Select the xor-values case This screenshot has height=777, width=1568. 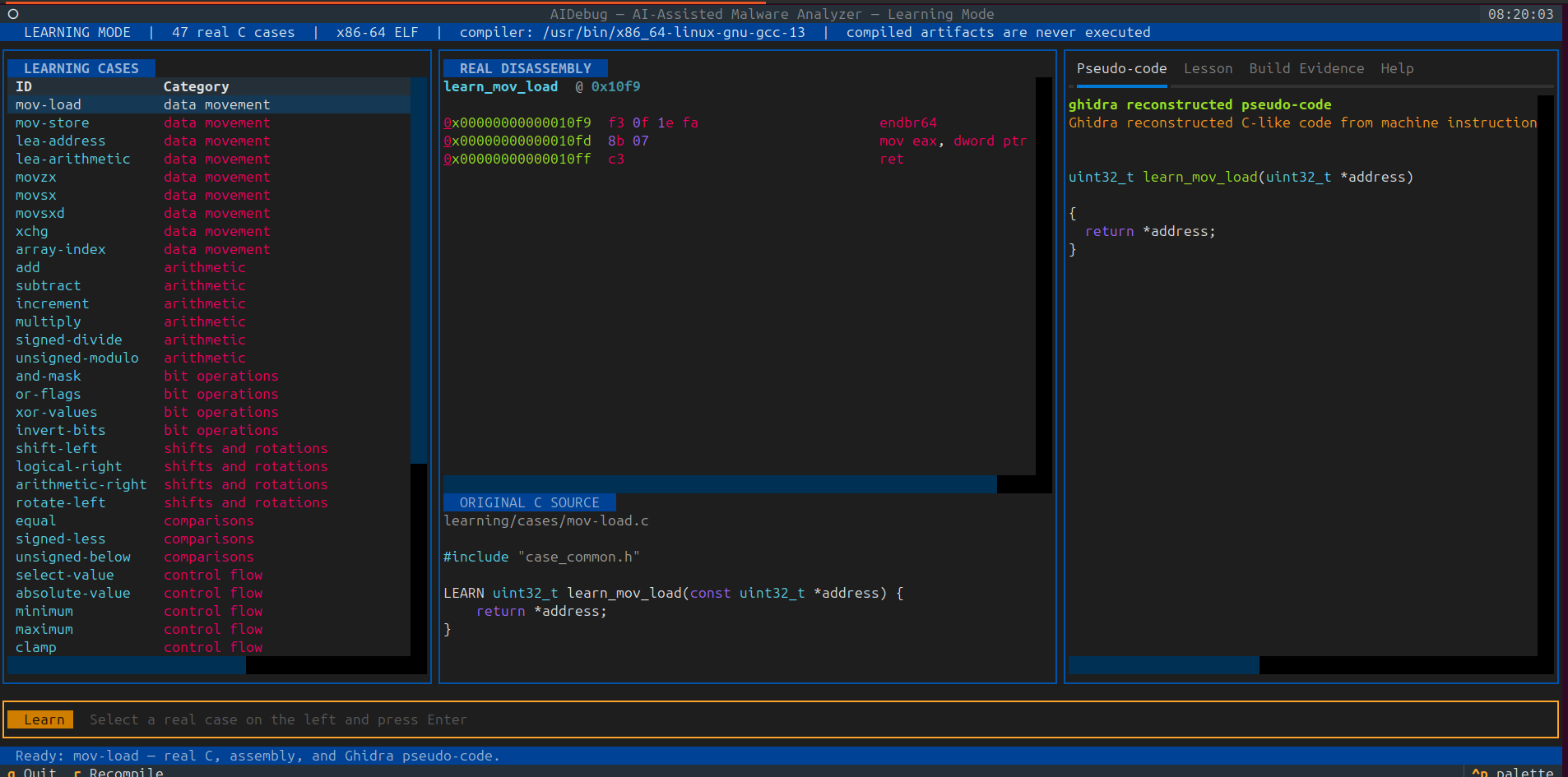pyautogui.click(x=209, y=412)
